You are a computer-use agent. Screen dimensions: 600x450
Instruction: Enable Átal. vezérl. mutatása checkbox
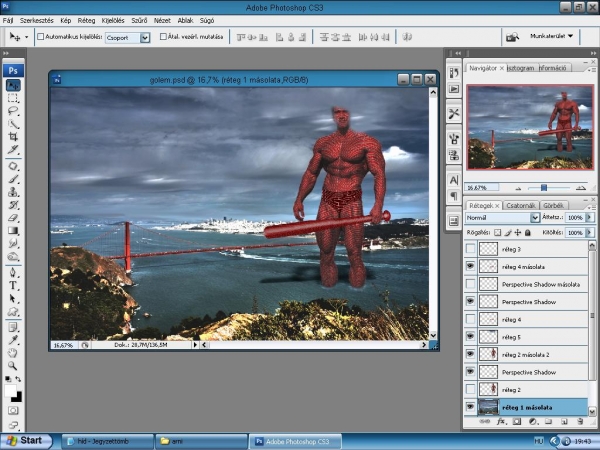tap(163, 37)
